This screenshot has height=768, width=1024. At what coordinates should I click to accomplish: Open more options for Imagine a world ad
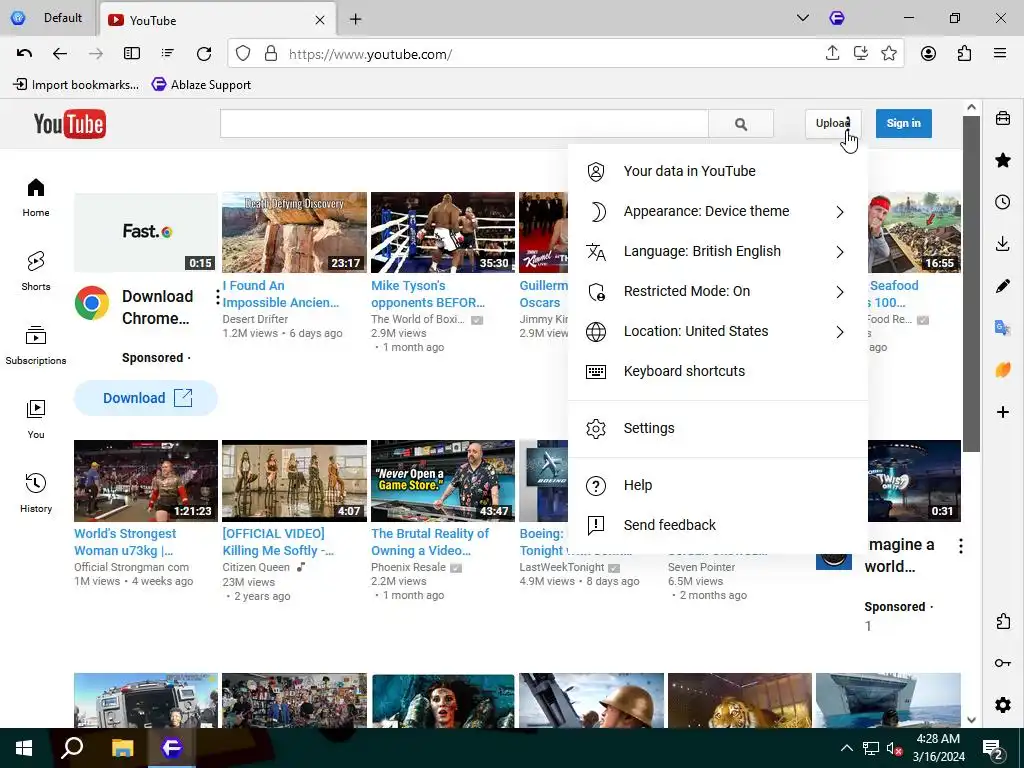[961, 546]
